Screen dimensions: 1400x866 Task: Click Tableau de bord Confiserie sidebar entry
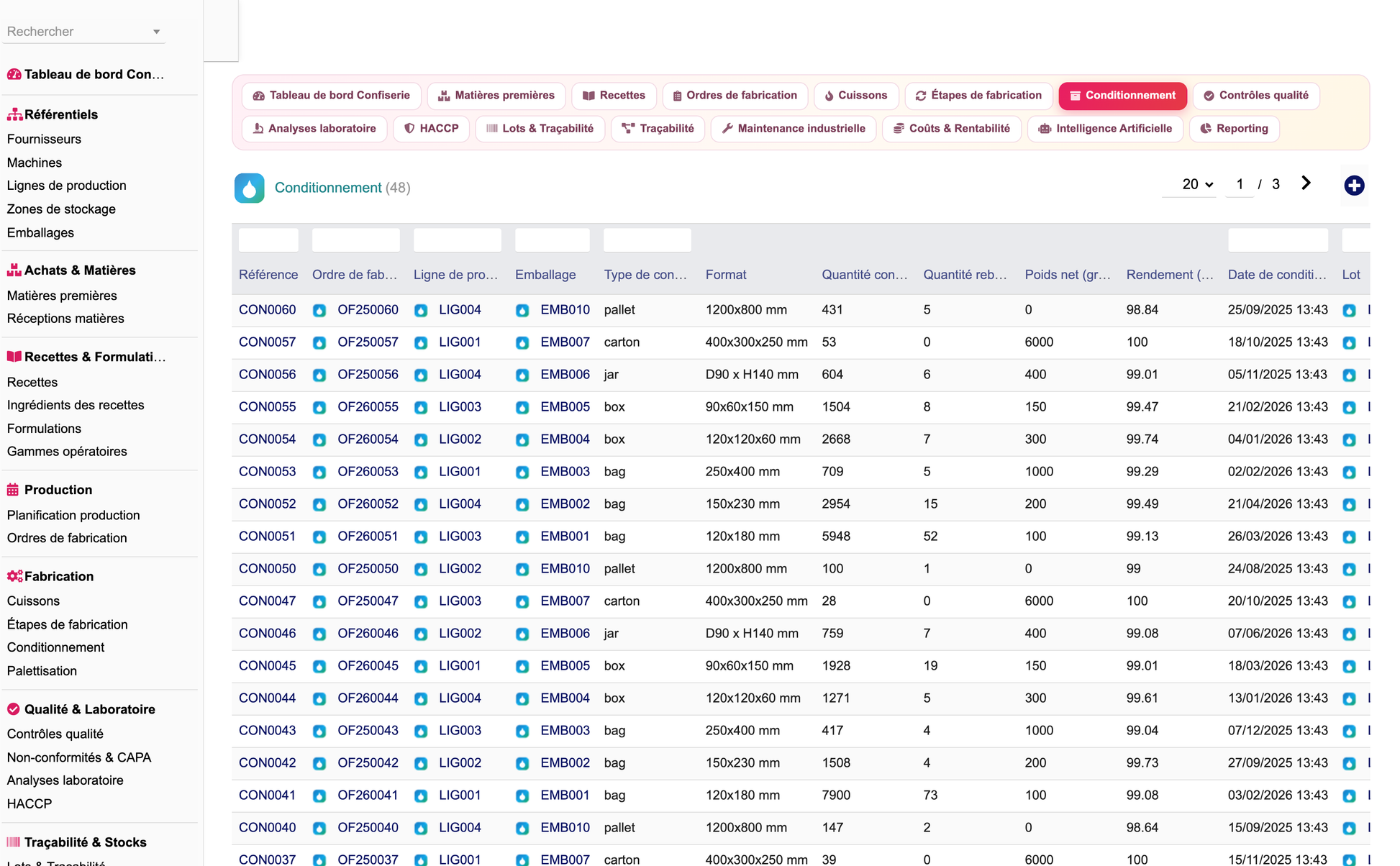click(86, 75)
